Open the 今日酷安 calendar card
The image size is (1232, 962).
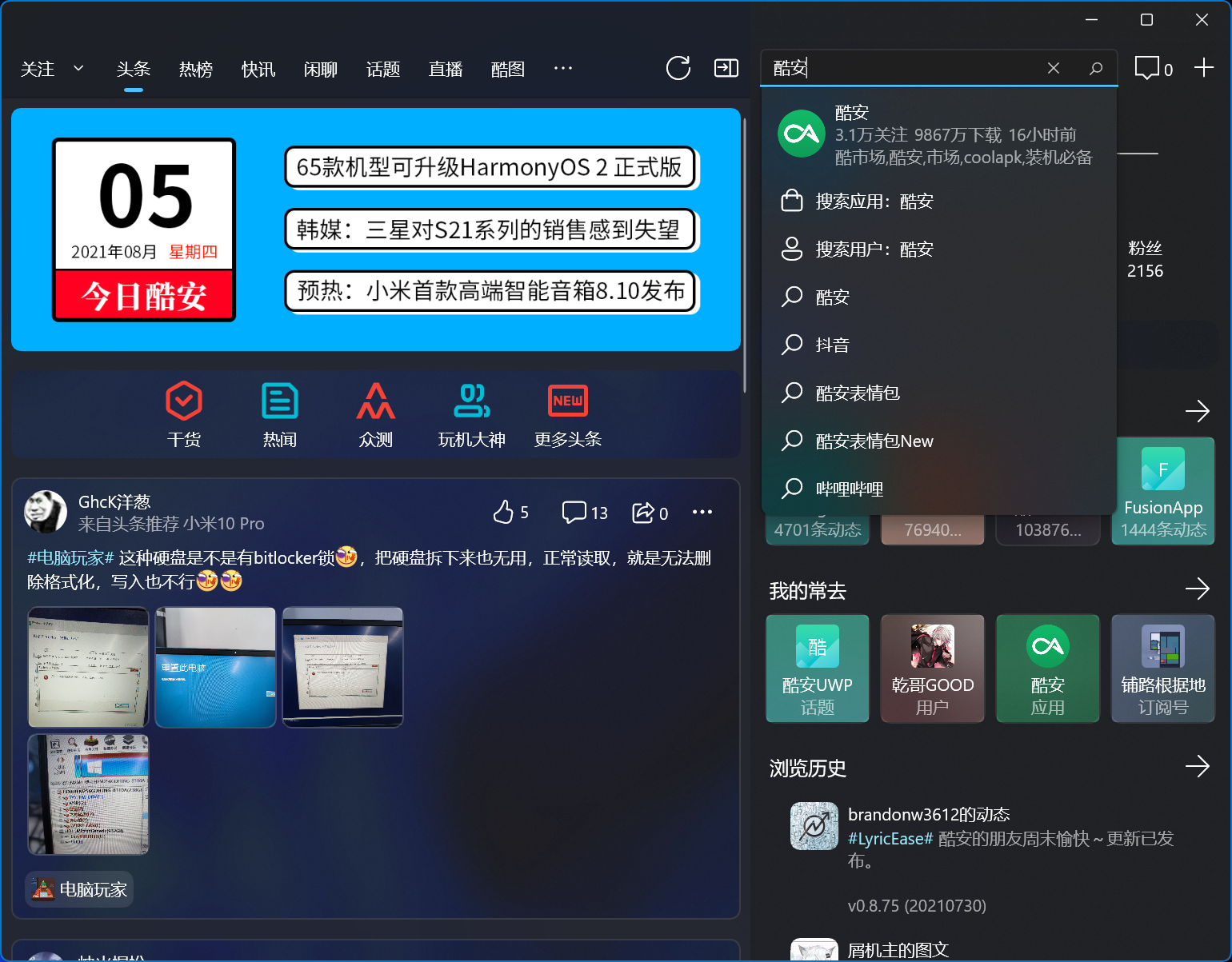(x=144, y=230)
